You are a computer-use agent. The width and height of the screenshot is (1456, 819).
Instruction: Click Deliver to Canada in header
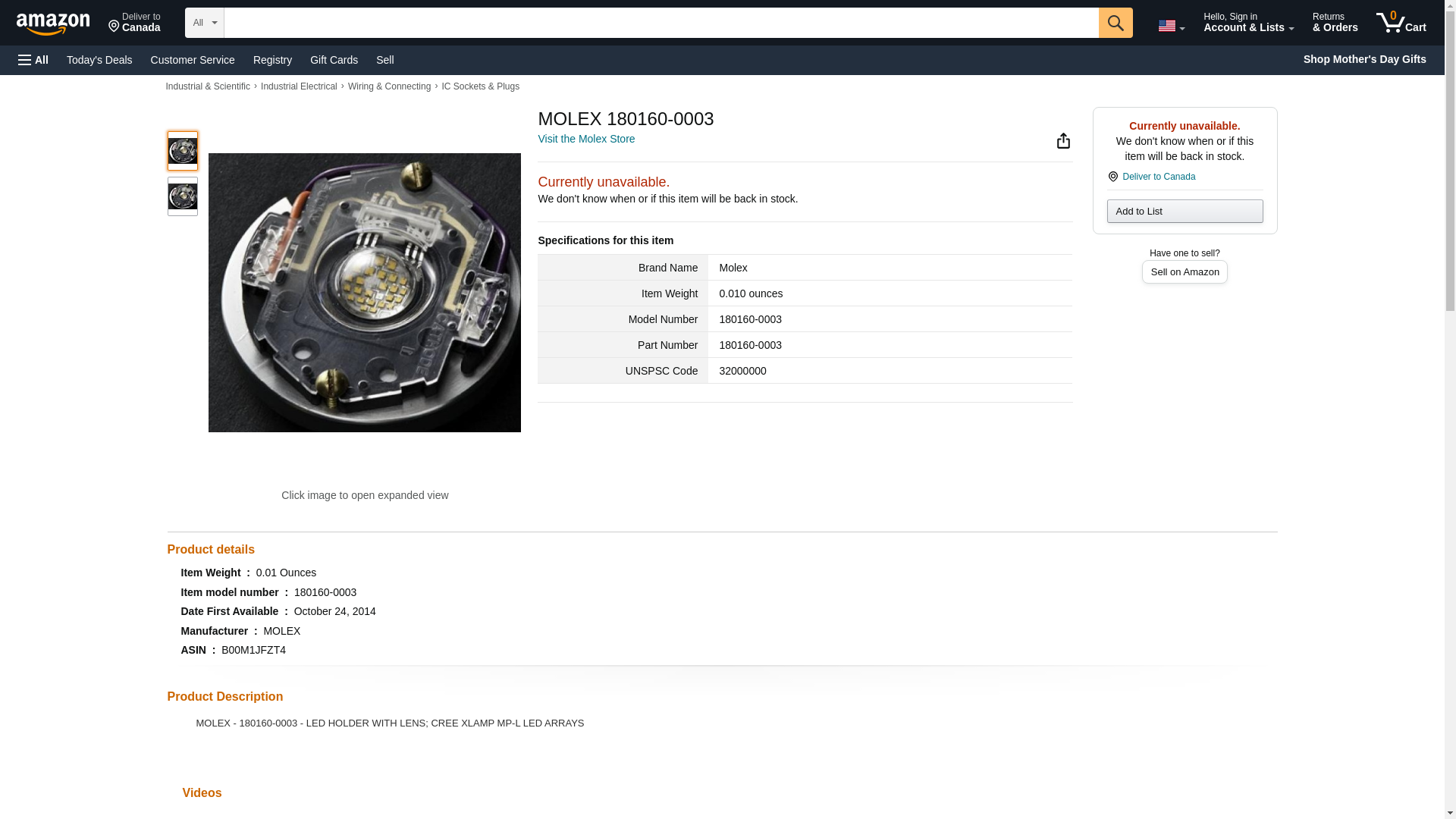click(x=134, y=23)
